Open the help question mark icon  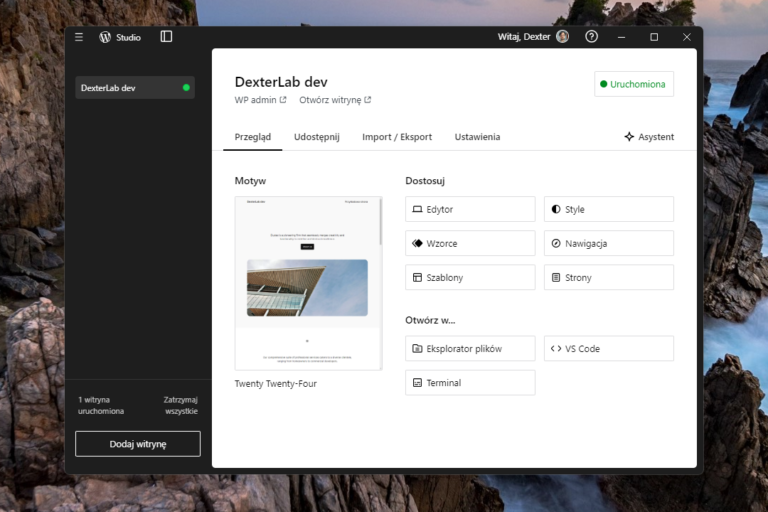click(591, 36)
